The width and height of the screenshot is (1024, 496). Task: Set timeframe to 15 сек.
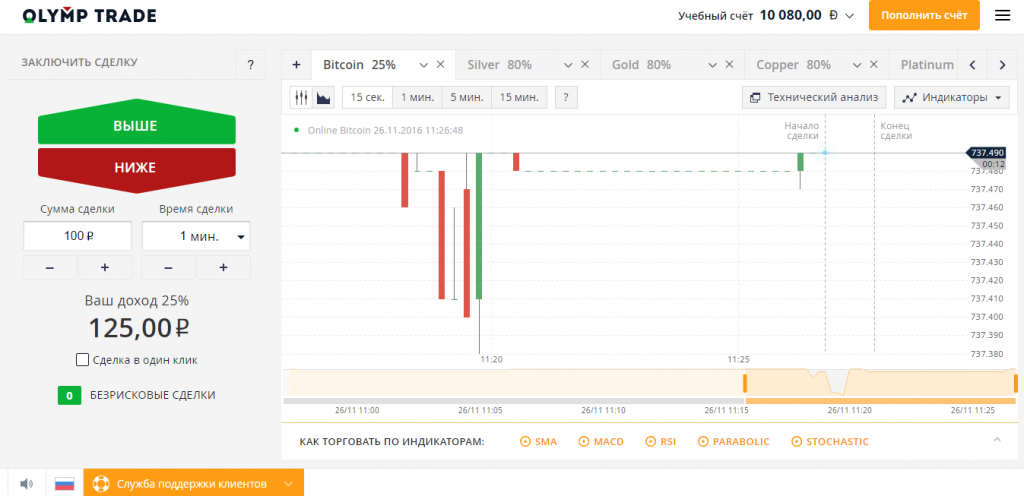(x=367, y=98)
